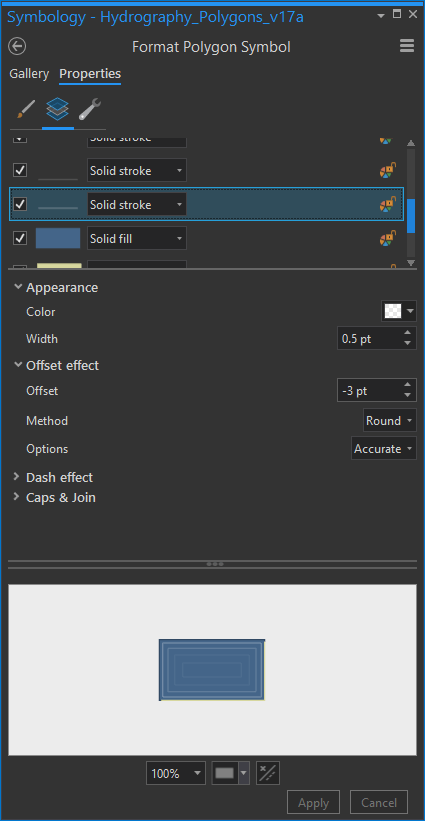Screen dimensions: 425x821
Task: Select the Layers tab icon
Action: point(58,109)
